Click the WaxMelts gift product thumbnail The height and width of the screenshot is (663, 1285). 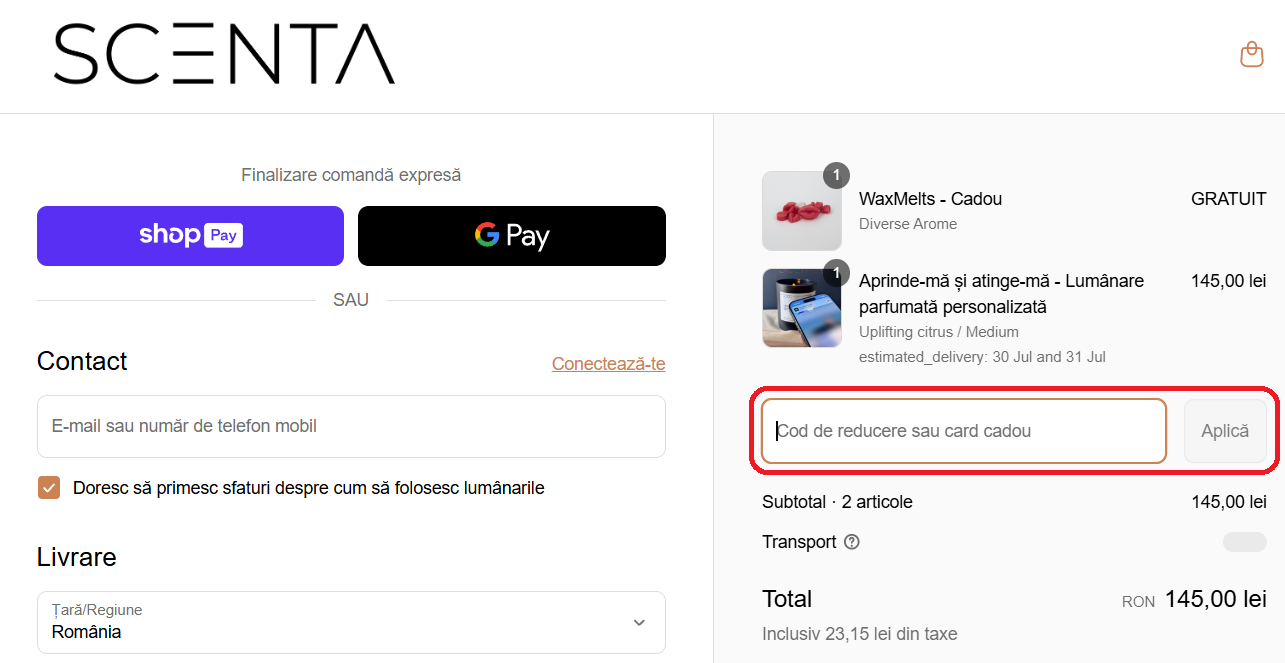[x=801, y=211]
